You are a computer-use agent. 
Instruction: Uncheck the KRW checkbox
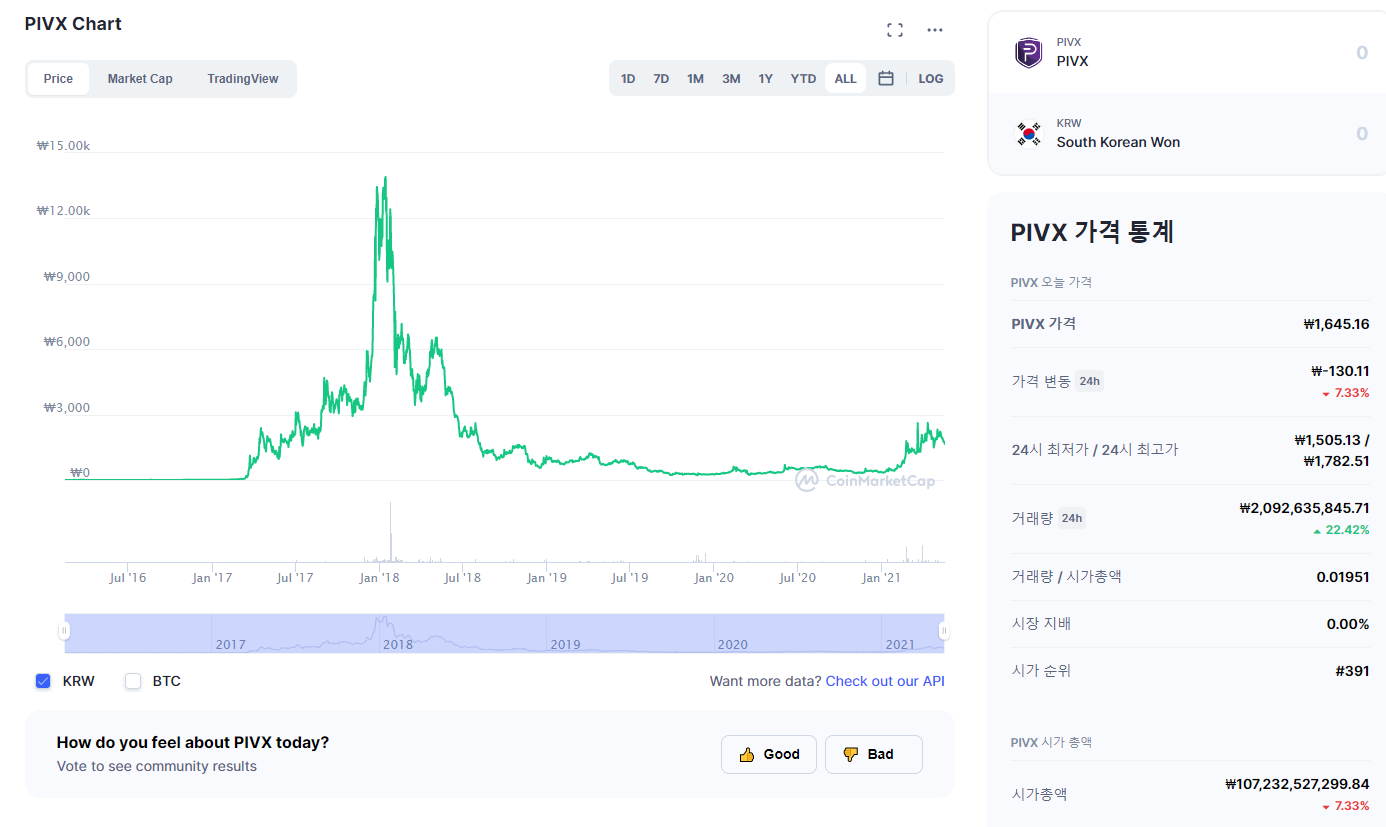(43, 681)
